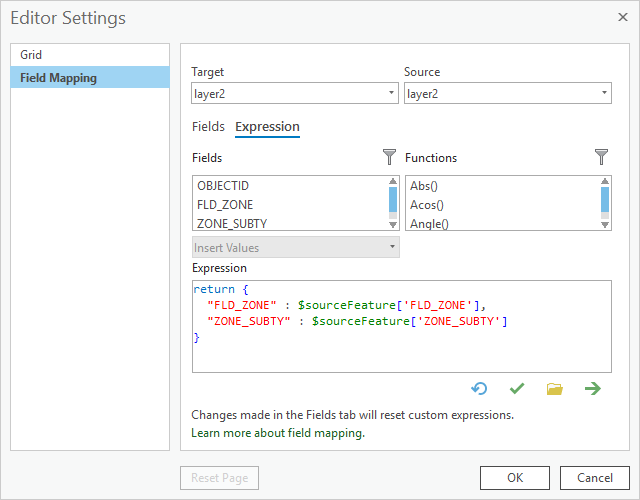
Task: Click the Functions list filter funnel icon
Action: [x=601, y=157]
